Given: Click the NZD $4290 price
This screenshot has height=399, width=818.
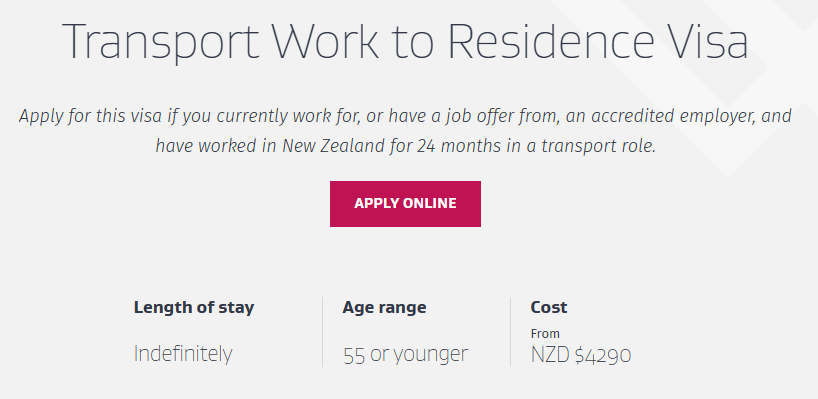Looking at the screenshot, I should 581,355.
